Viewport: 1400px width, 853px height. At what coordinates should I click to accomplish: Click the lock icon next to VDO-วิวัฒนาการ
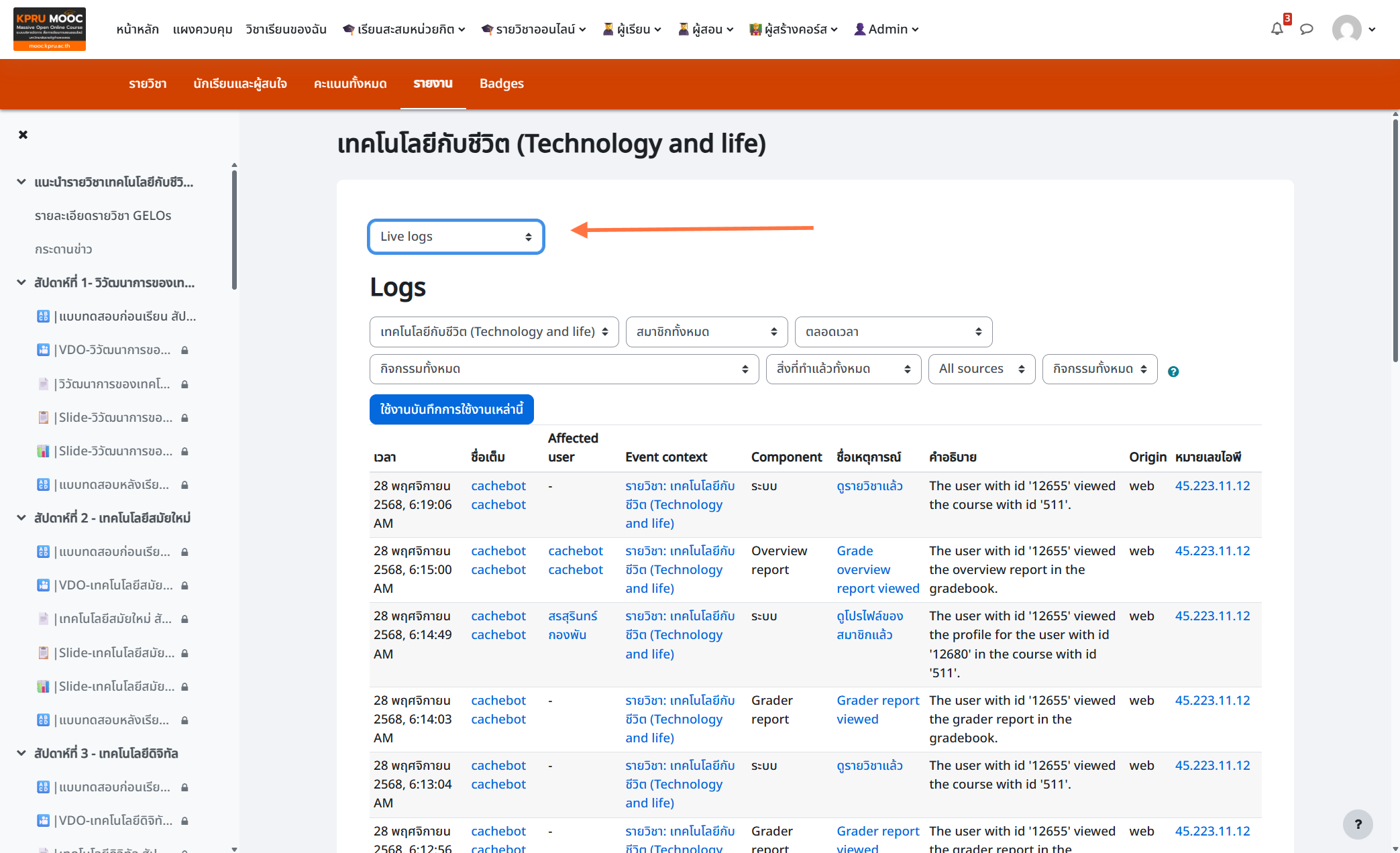pyautogui.click(x=184, y=350)
